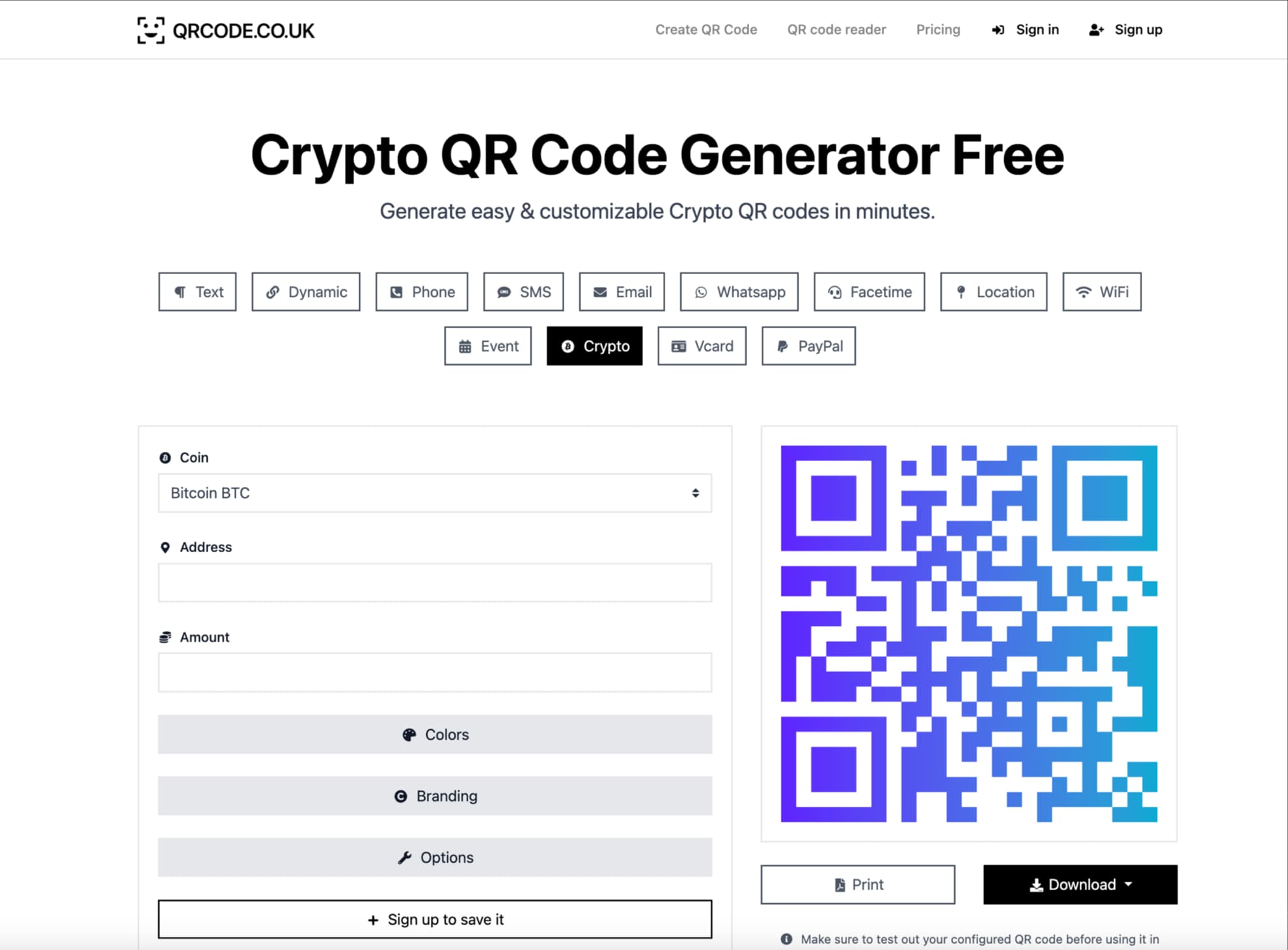Expand the Options settings section

(435, 857)
